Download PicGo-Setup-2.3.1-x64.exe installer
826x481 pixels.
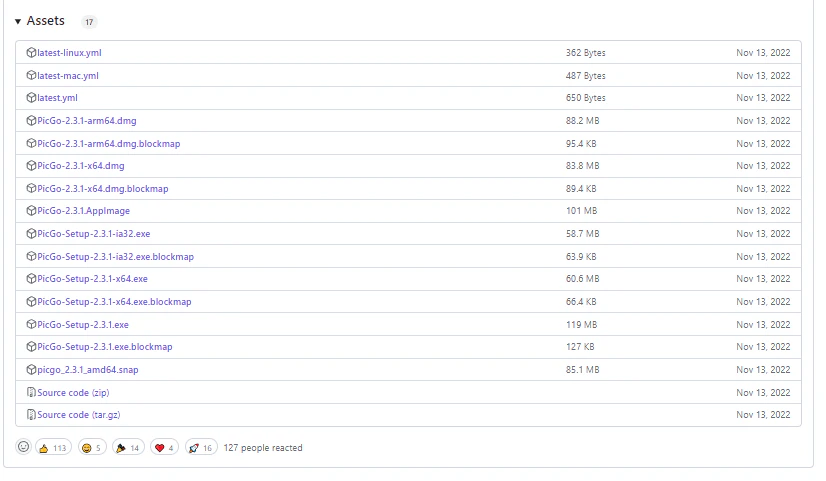click(x=92, y=279)
